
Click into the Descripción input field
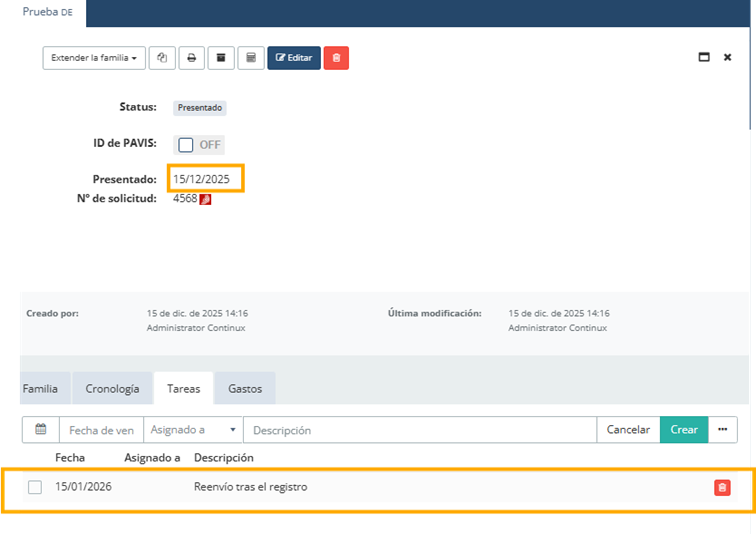coord(420,430)
